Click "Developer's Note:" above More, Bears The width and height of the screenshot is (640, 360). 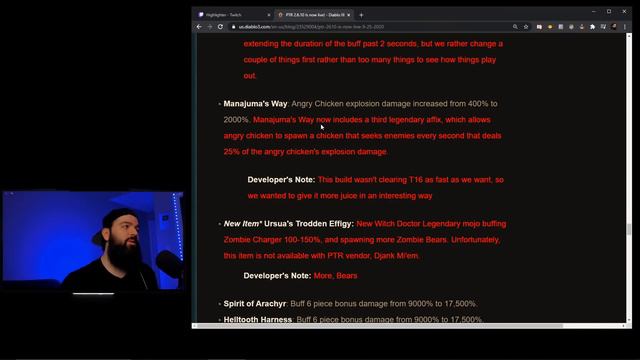277,276
